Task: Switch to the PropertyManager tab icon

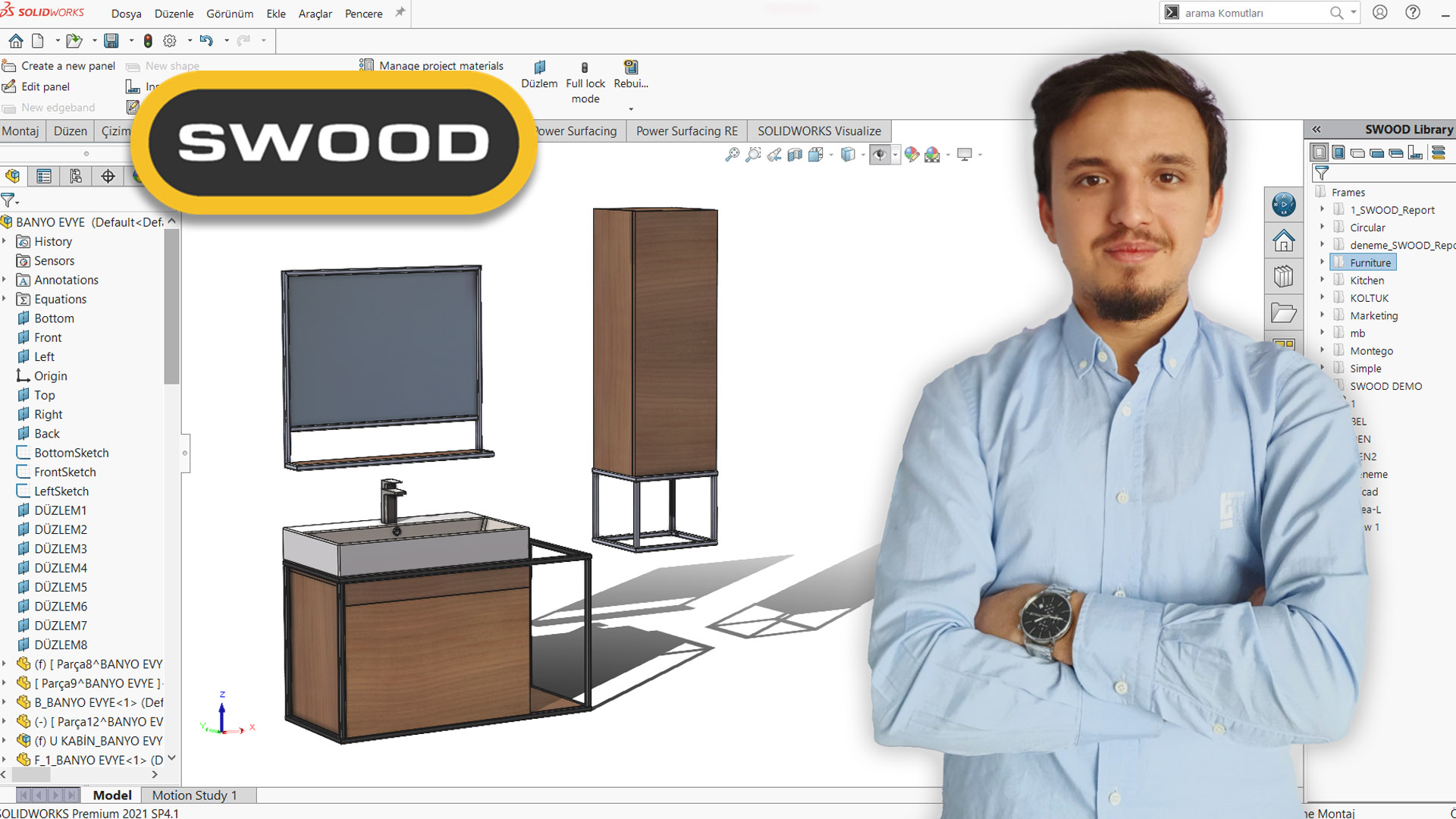Action: point(44,177)
